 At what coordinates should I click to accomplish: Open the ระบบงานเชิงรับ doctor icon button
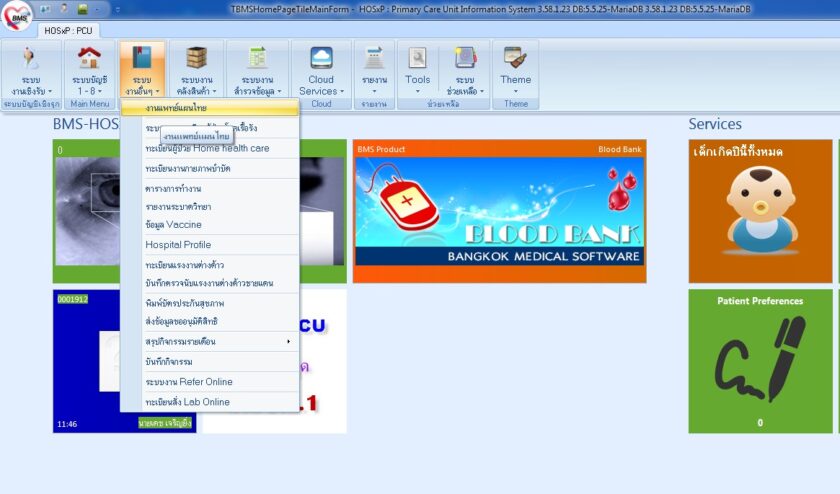pos(31,71)
